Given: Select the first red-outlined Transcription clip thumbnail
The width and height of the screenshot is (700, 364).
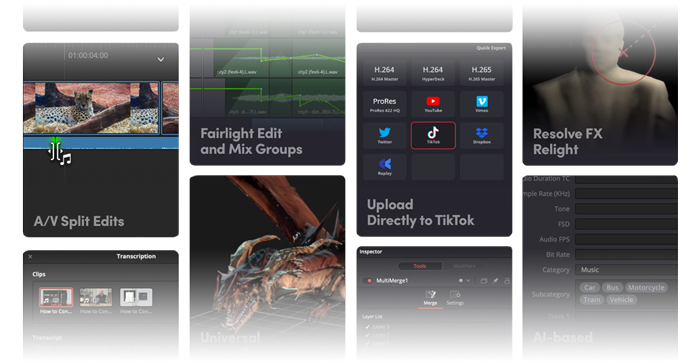Looking at the screenshot, I should tap(56, 297).
